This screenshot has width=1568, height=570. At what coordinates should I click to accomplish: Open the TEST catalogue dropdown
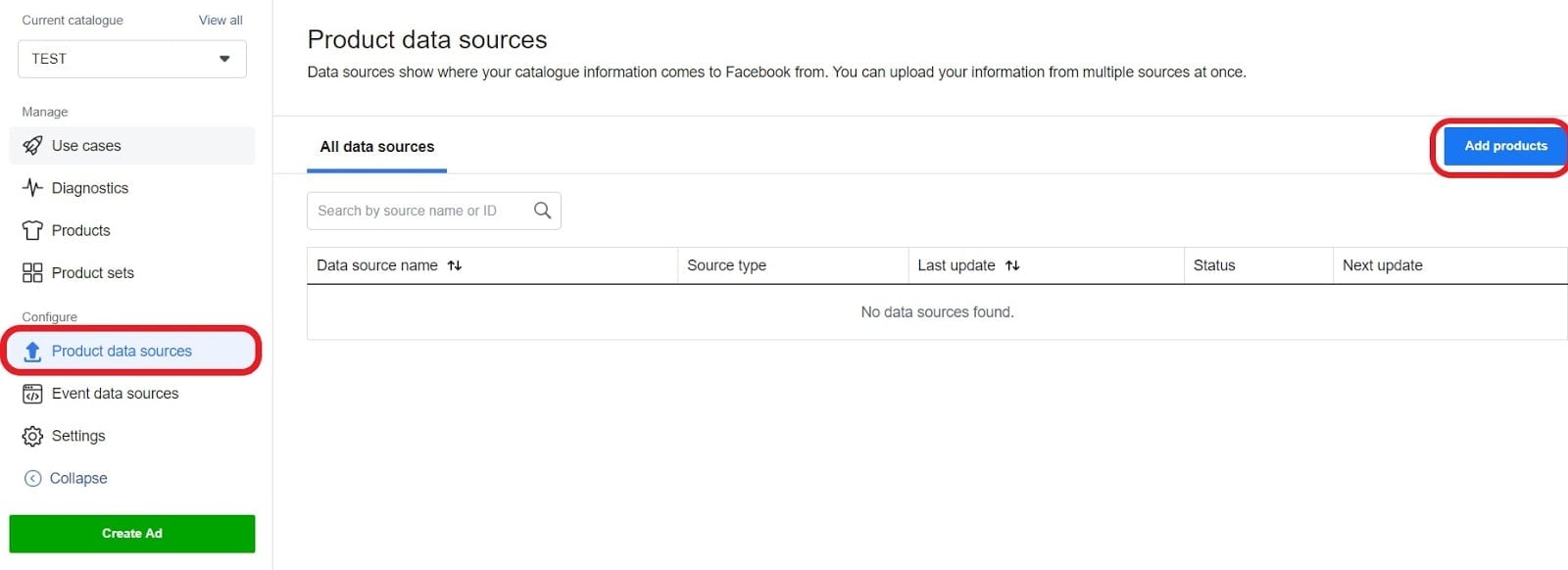point(132,59)
